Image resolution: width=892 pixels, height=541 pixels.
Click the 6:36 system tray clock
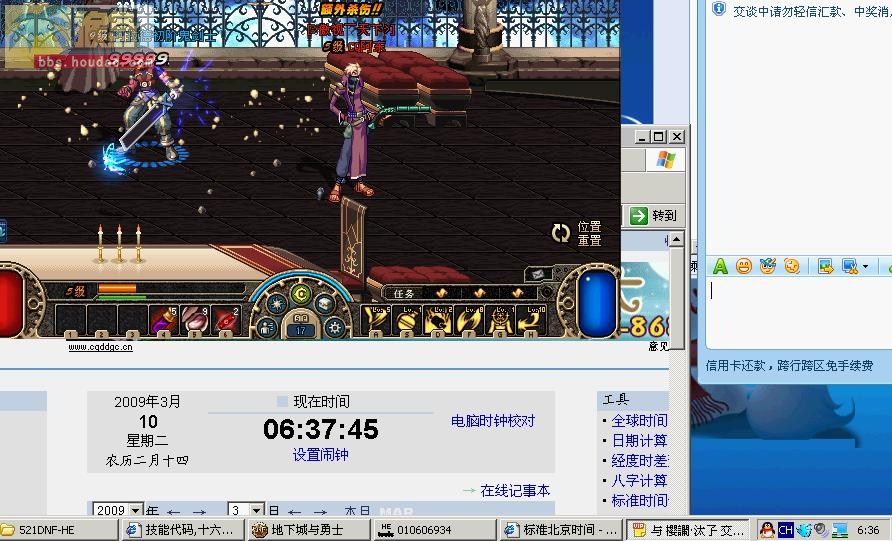pyautogui.click(x=868, y=530)
